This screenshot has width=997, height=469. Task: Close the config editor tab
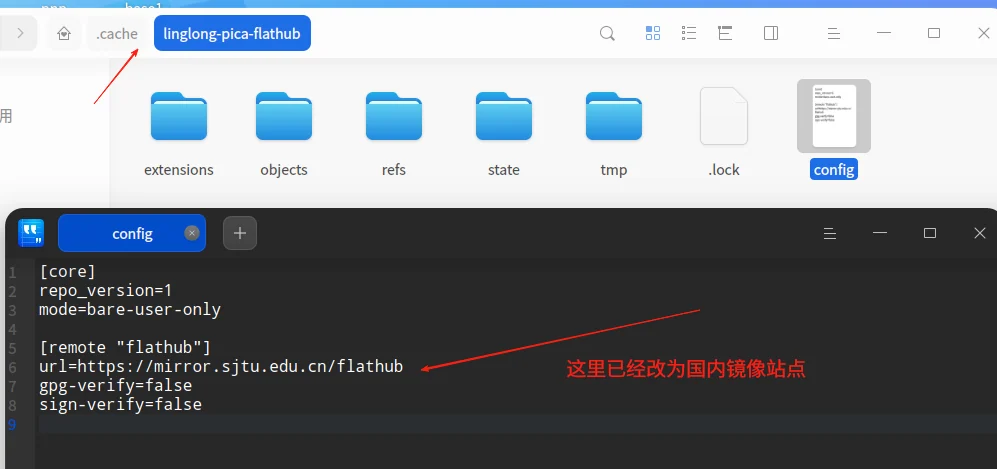(x=192, y=233)
